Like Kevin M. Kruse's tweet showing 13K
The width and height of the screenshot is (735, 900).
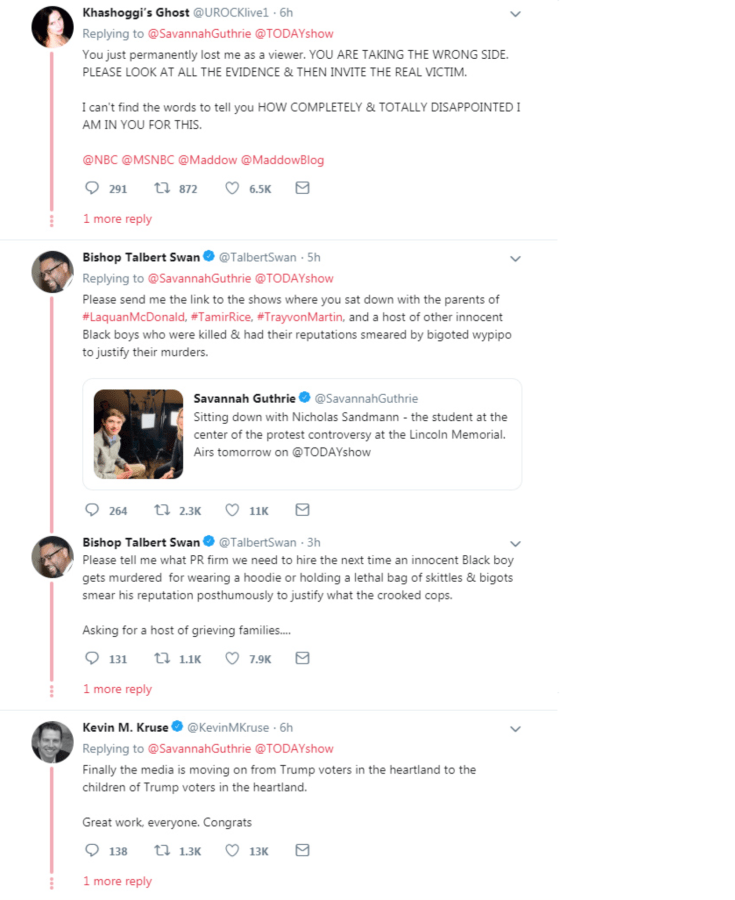pos(231,850)
